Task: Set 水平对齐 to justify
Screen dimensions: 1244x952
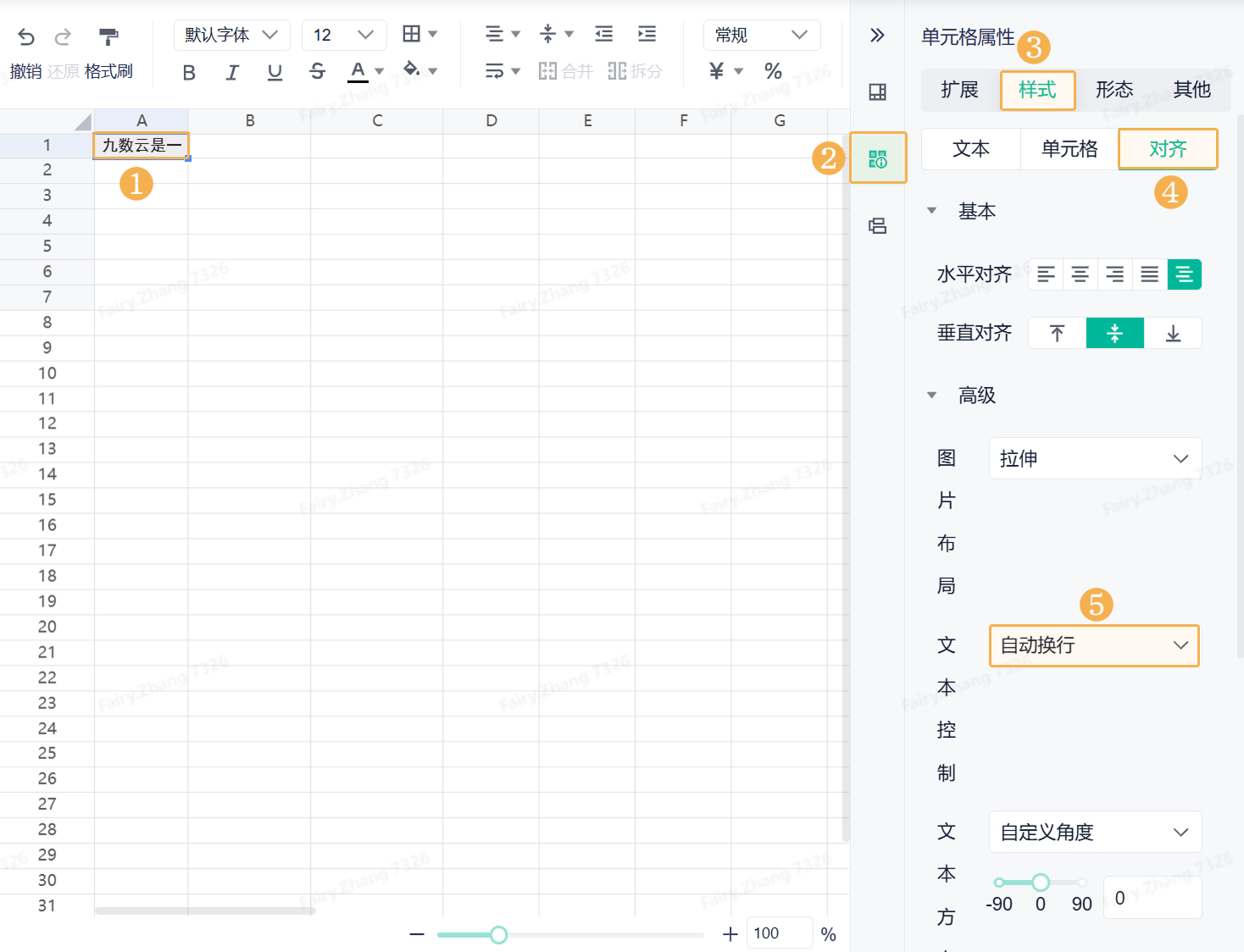Action: coord(1150,274)
